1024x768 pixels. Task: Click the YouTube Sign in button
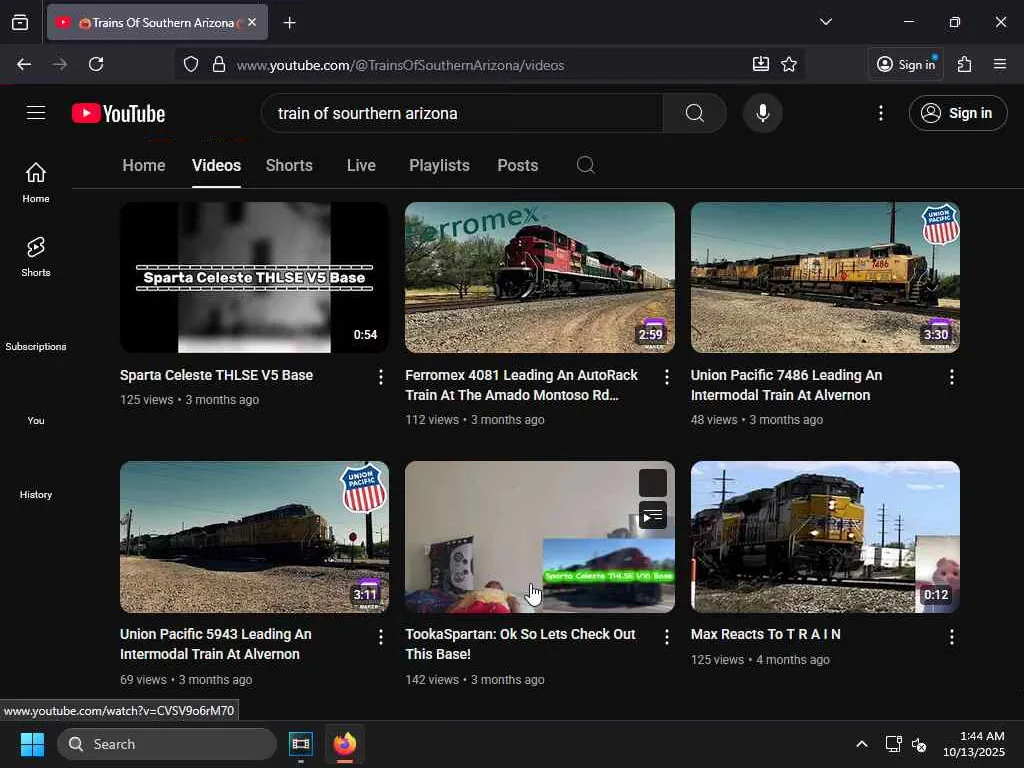coord(957,113)
